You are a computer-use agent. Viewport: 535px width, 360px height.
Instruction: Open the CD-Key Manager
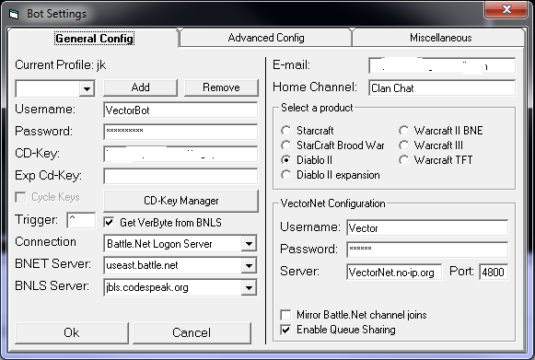coord(181,201)
